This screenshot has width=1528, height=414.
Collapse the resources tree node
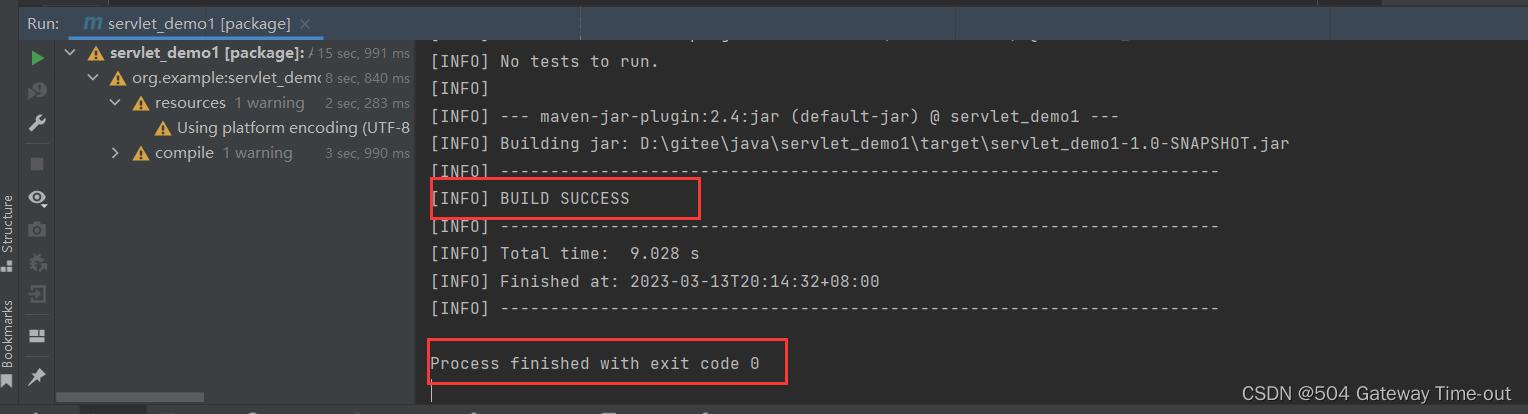pyautogui.click(x=115, y=103)
